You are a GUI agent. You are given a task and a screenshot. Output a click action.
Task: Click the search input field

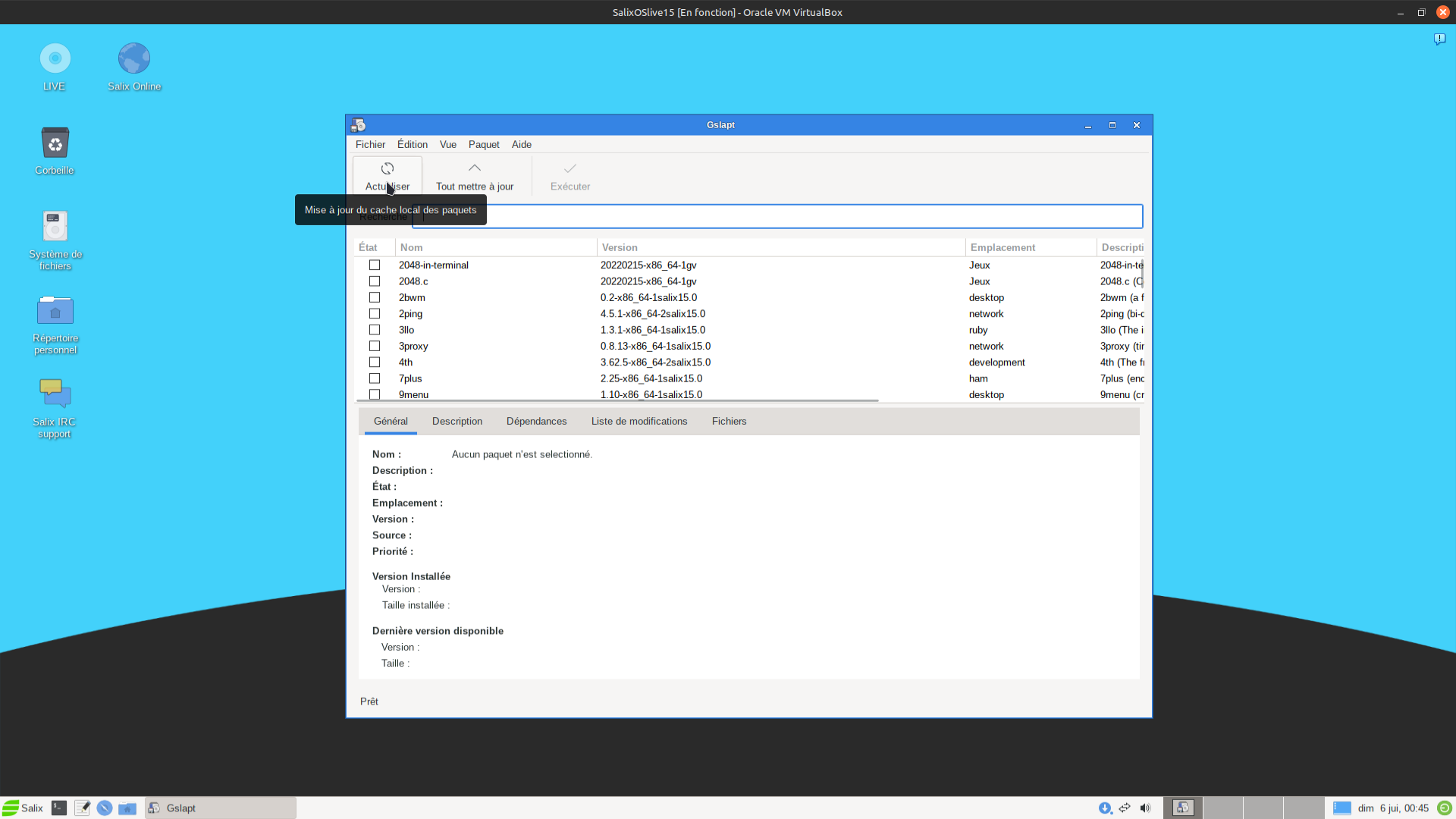(x=777, y=217)
